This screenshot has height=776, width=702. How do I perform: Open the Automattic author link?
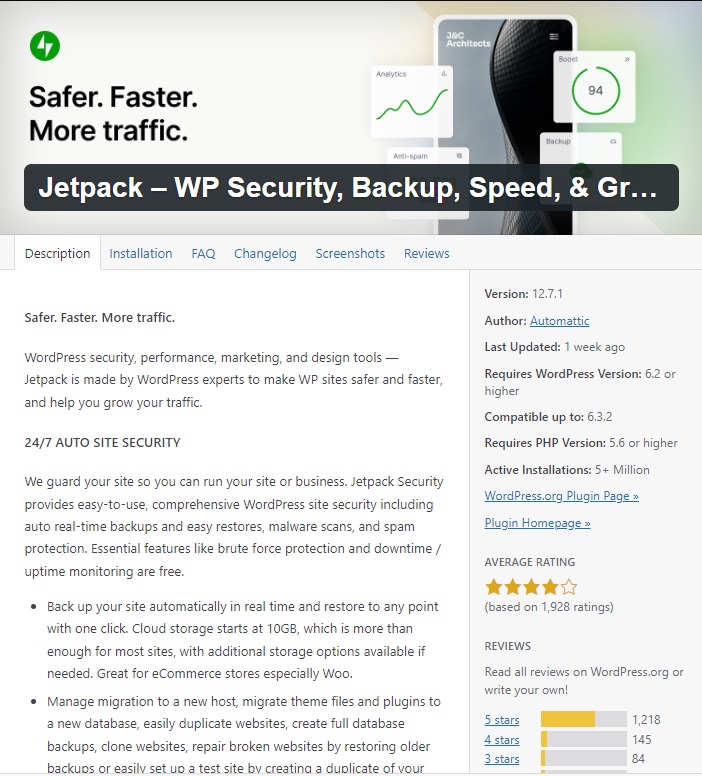point(559,321)
